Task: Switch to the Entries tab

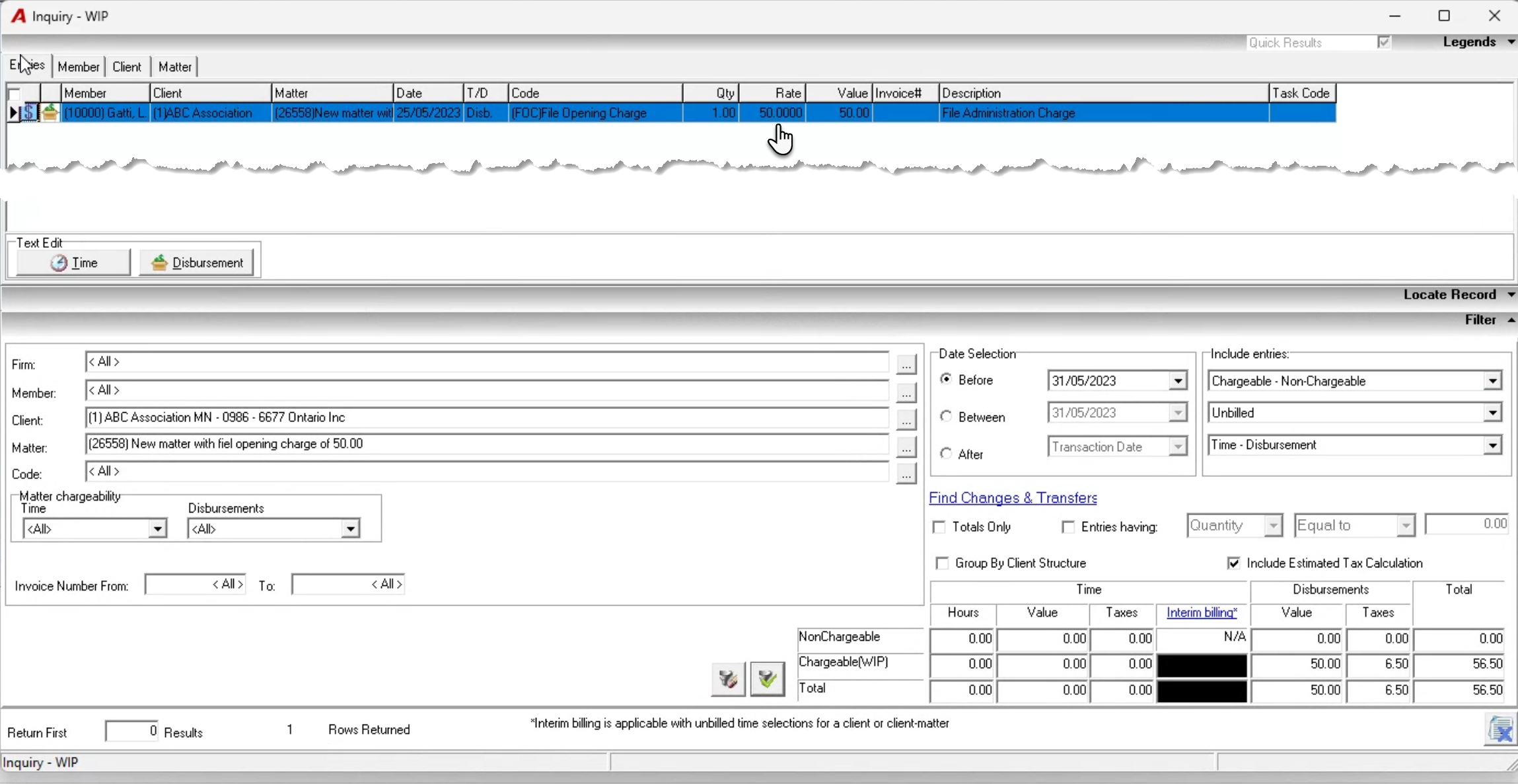Action: point(27,65)
